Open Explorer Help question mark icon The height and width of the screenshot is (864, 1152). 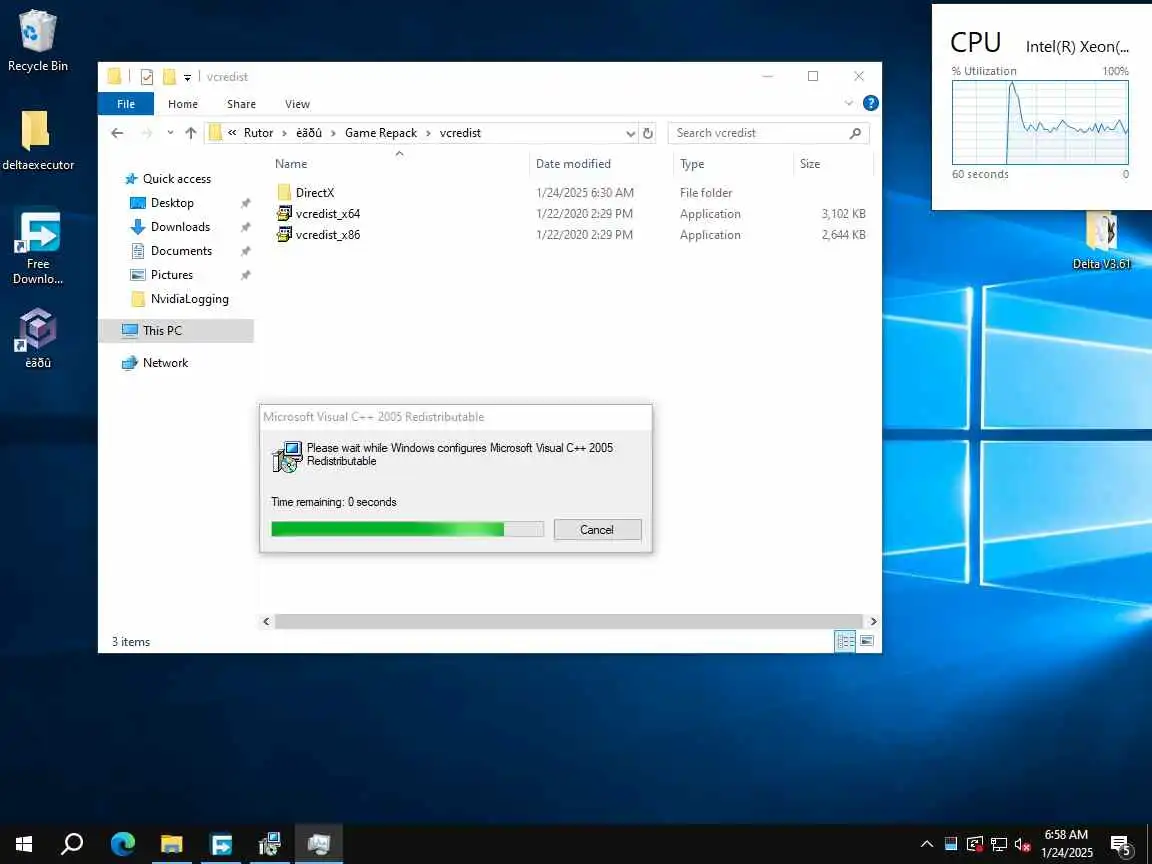tap(871, 104)
